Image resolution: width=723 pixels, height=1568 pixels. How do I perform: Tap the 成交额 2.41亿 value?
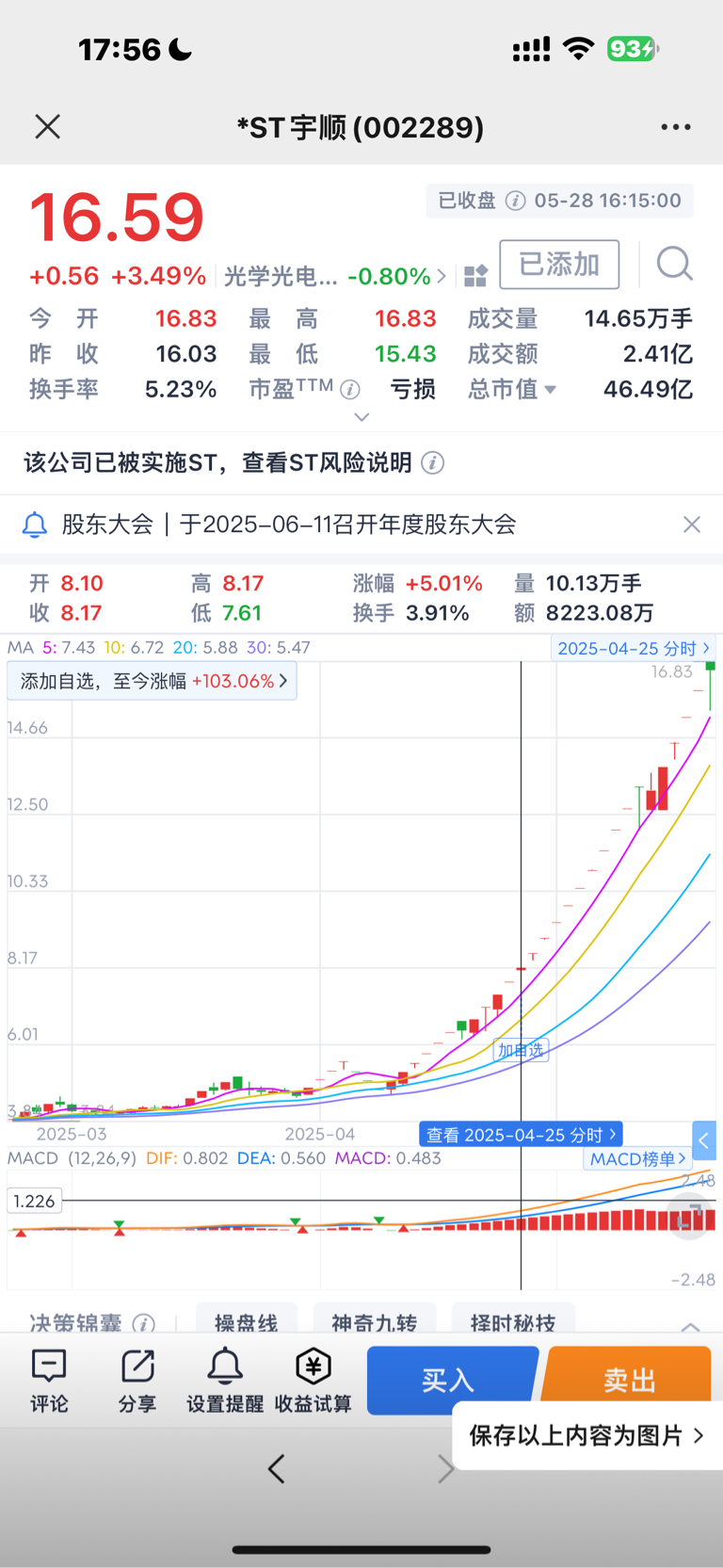click(x=657, y=354)
